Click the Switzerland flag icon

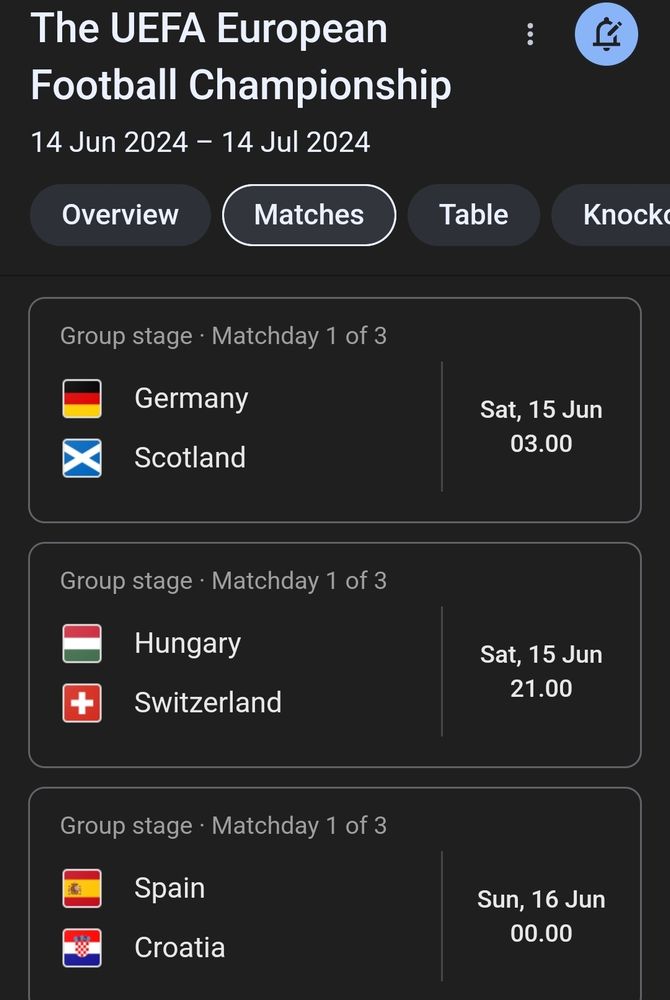pos(82,703)
